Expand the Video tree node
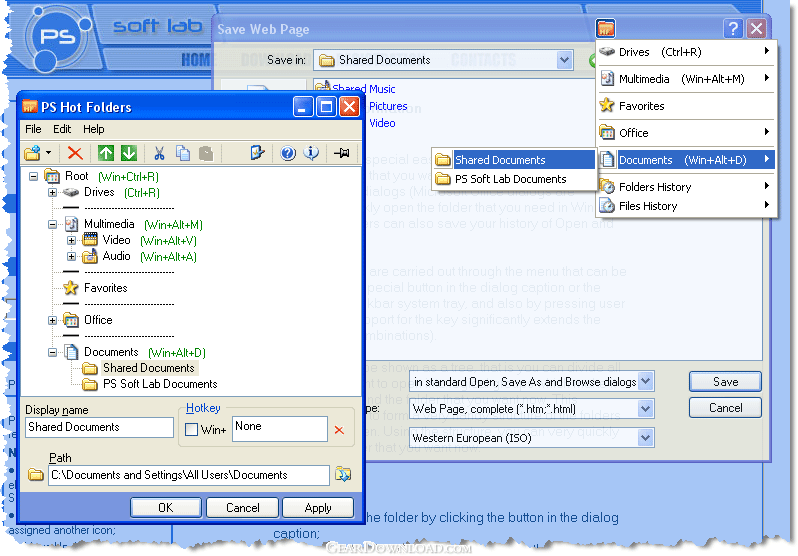Image resolution: width=798 pixels, height=556 pixels. point(71,240)
